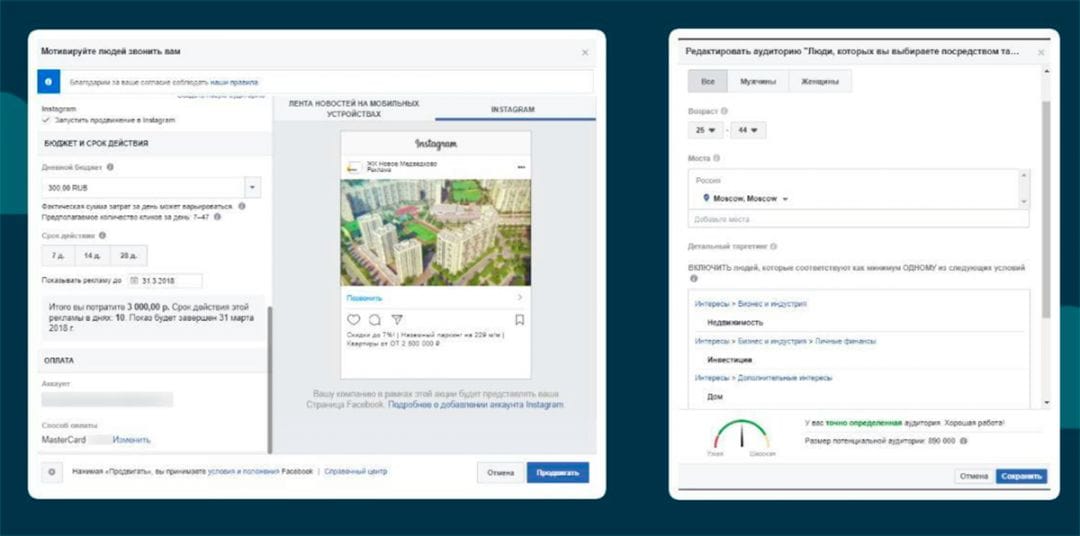Click the blue info icon in the rules banner
The width and height of the screenshot is (1080, 536).
coord(48,81)
